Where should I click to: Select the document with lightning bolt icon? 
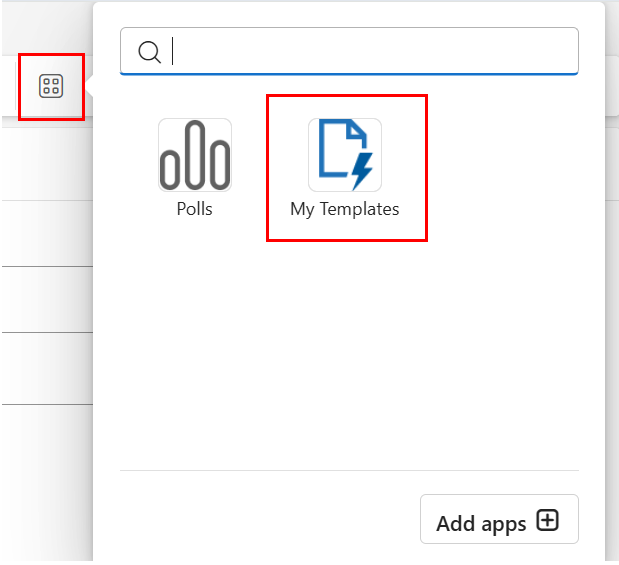click(344, 155)
